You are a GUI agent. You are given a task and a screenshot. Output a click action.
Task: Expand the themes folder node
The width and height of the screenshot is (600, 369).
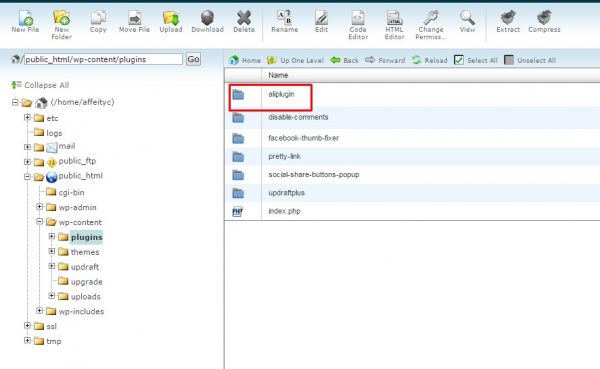[x=52, y=251]
